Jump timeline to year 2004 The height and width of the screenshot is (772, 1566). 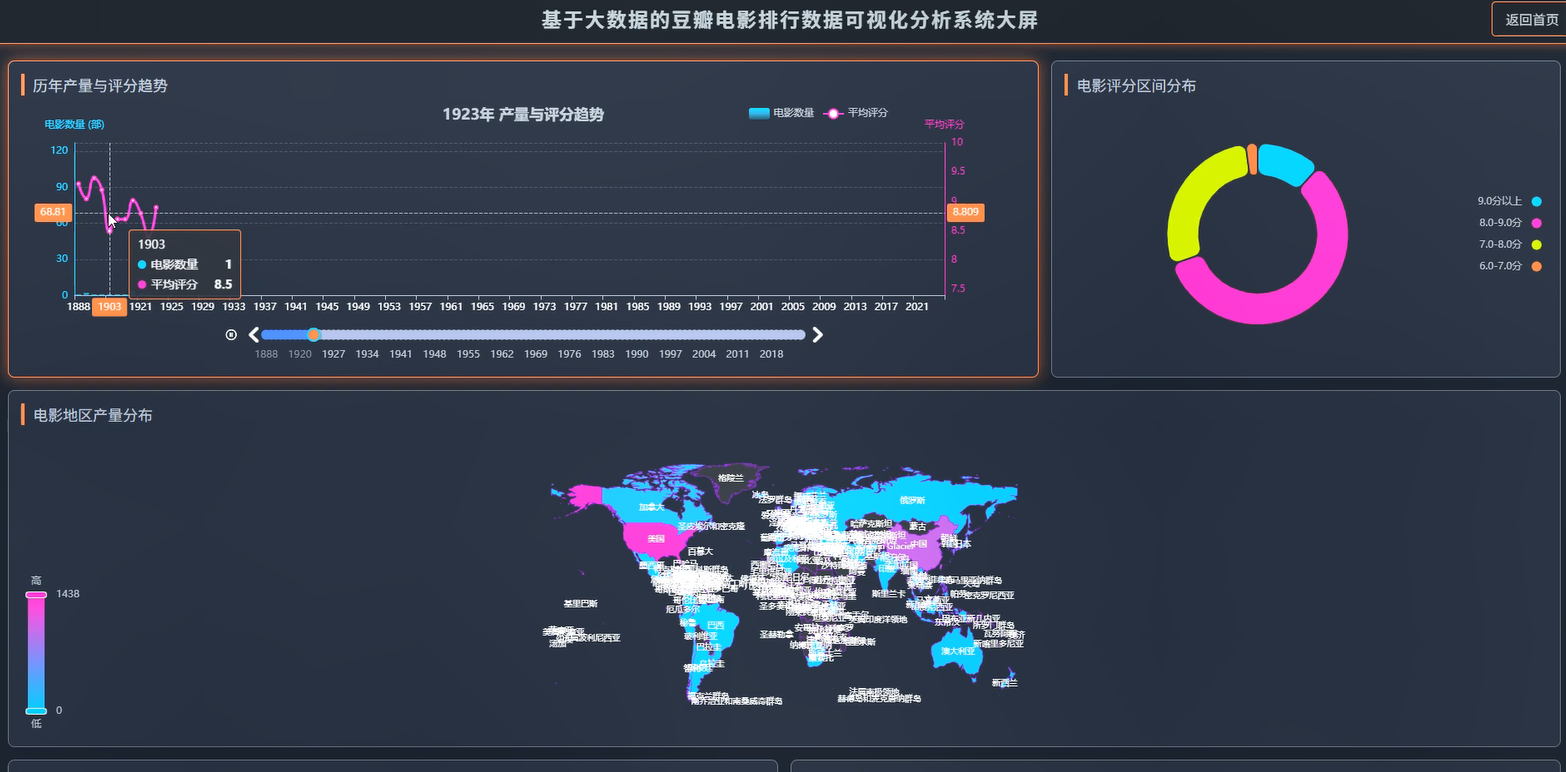pyautogui.click(x=704, y=354)
